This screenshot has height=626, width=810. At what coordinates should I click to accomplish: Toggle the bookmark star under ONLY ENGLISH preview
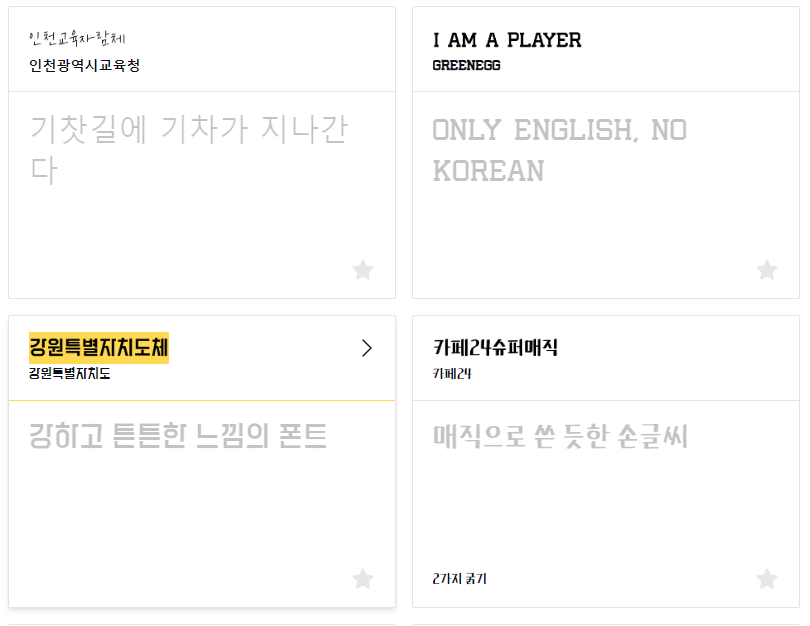766,270
